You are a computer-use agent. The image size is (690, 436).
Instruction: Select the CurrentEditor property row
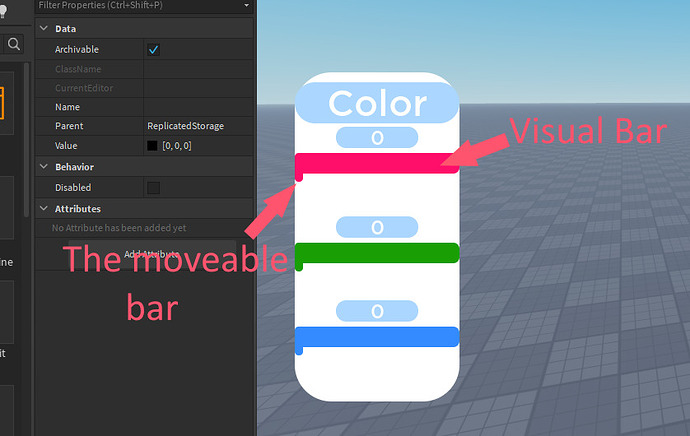click(144, 88)
